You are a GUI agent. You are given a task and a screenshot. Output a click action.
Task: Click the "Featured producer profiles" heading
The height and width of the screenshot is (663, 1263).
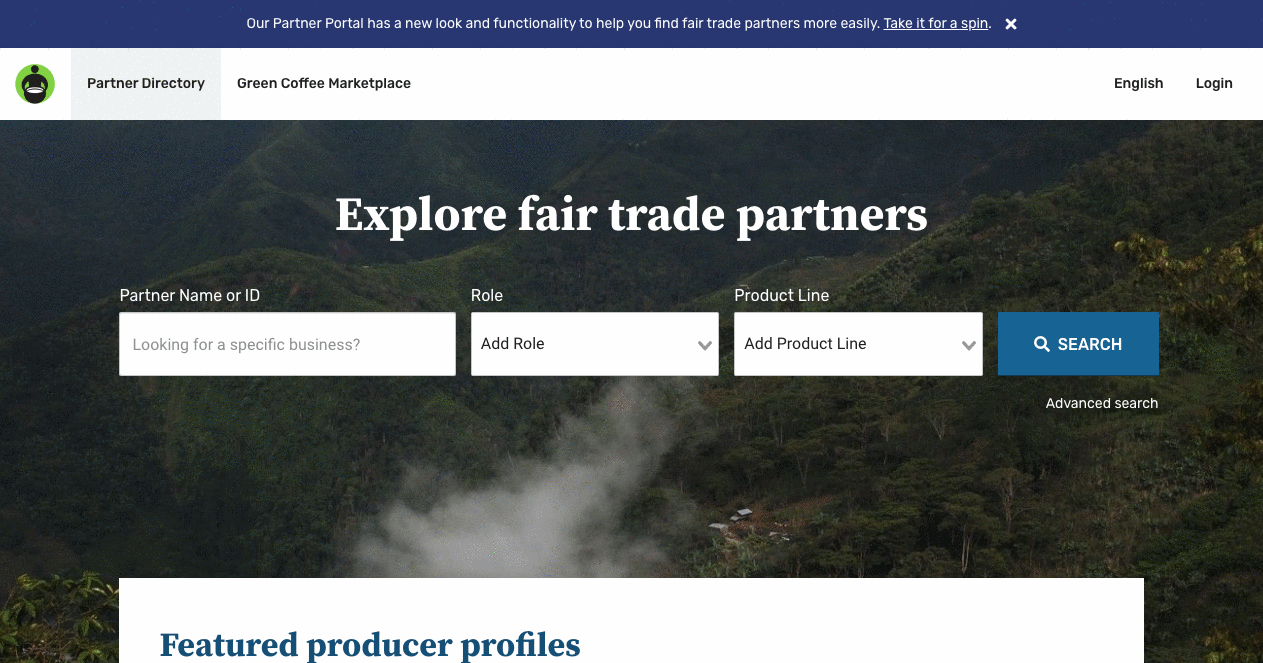click(x=370, y=645)
